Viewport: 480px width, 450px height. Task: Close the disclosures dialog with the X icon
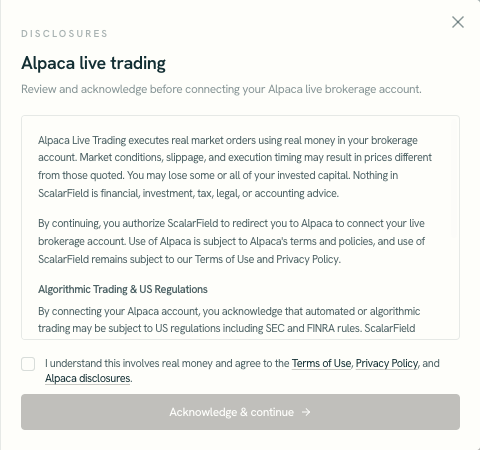[x=458, y=22]
